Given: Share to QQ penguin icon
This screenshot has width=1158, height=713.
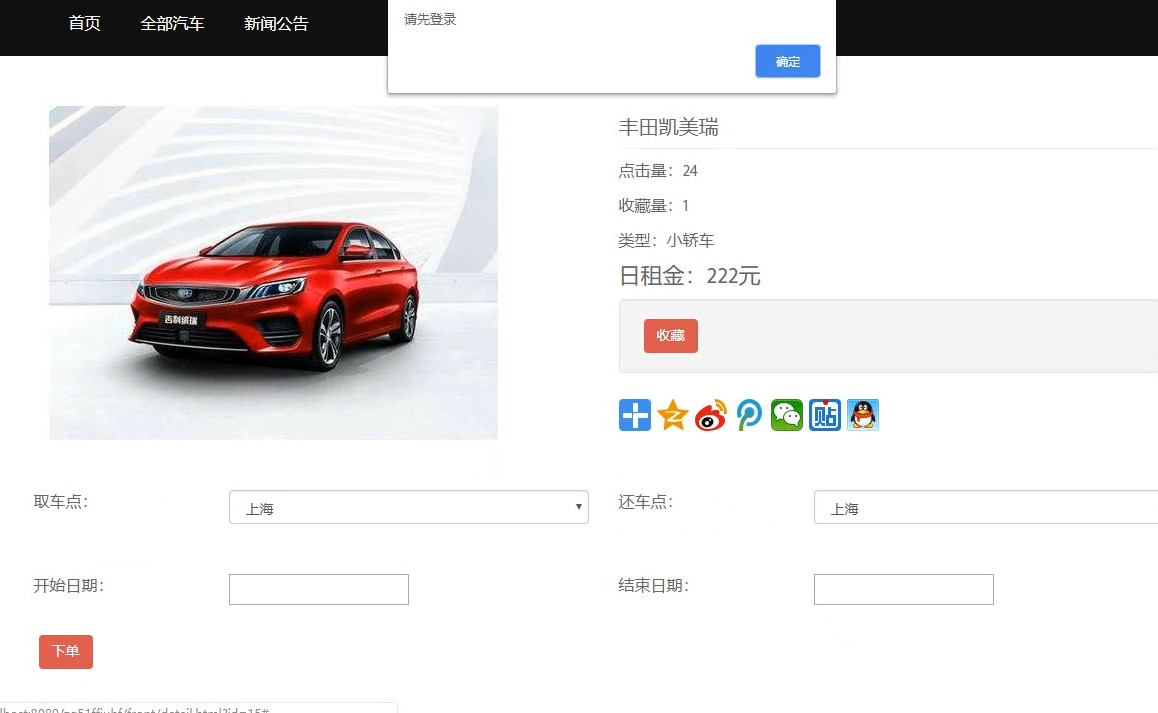Looking at the screenshot, I should (863, 415).
